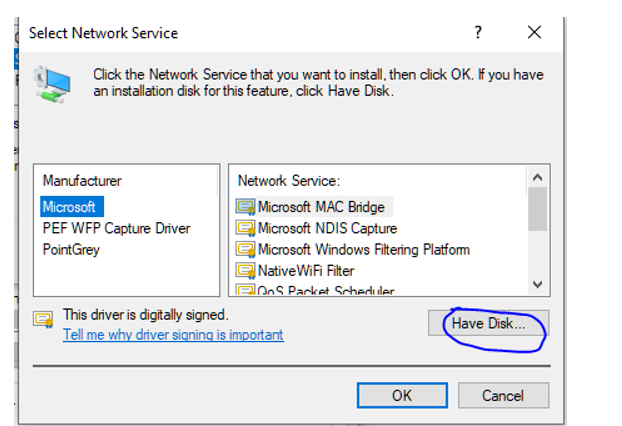Click Windows Filtering Platform certificate icon
The image size is (622, 426).
pos(246,250)
